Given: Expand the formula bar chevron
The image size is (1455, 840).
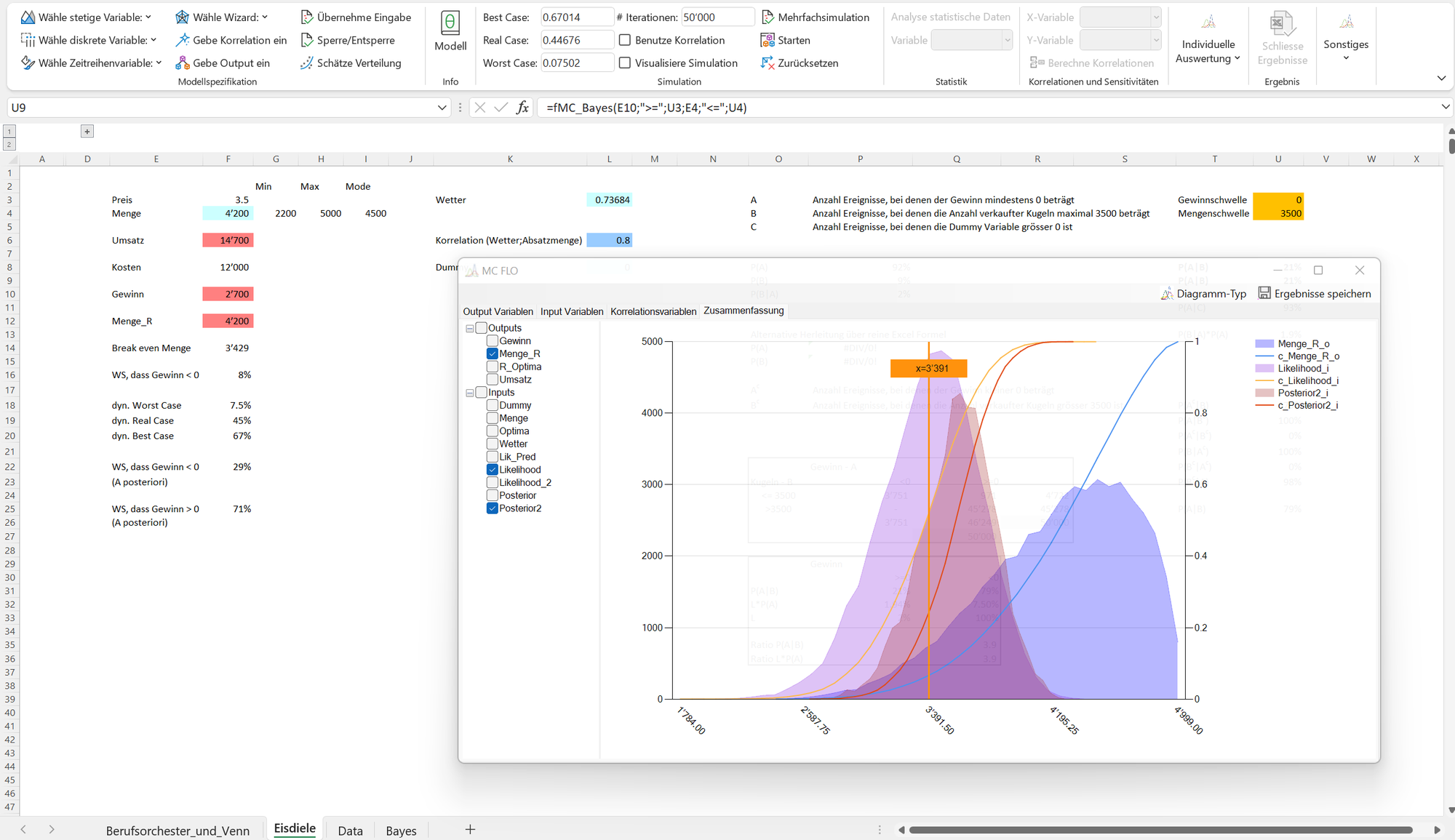Looking at the screenshot, I should (x=1445, y=107).
